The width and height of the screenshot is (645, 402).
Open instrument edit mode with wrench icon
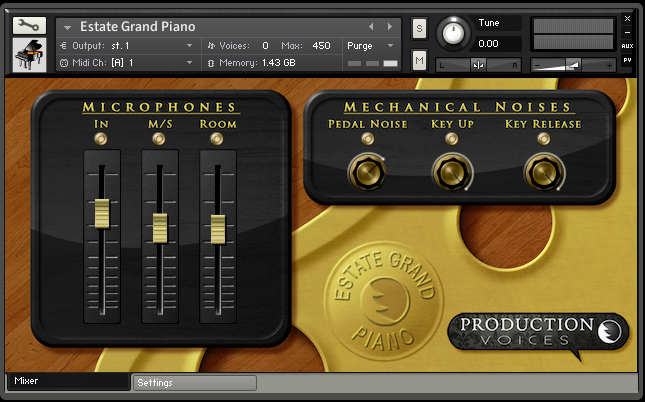pos(29,26)
